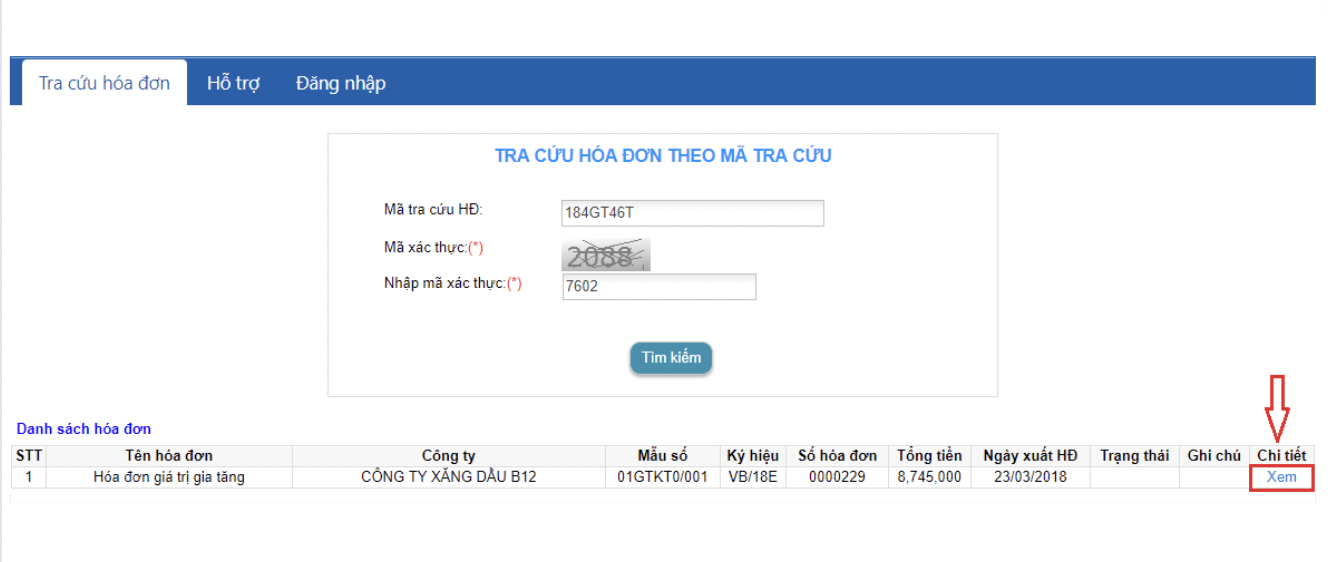Viewport: 1328px width, 562px height.
Task: Click the Mẫu số column header
Action: tap(662, 456)
